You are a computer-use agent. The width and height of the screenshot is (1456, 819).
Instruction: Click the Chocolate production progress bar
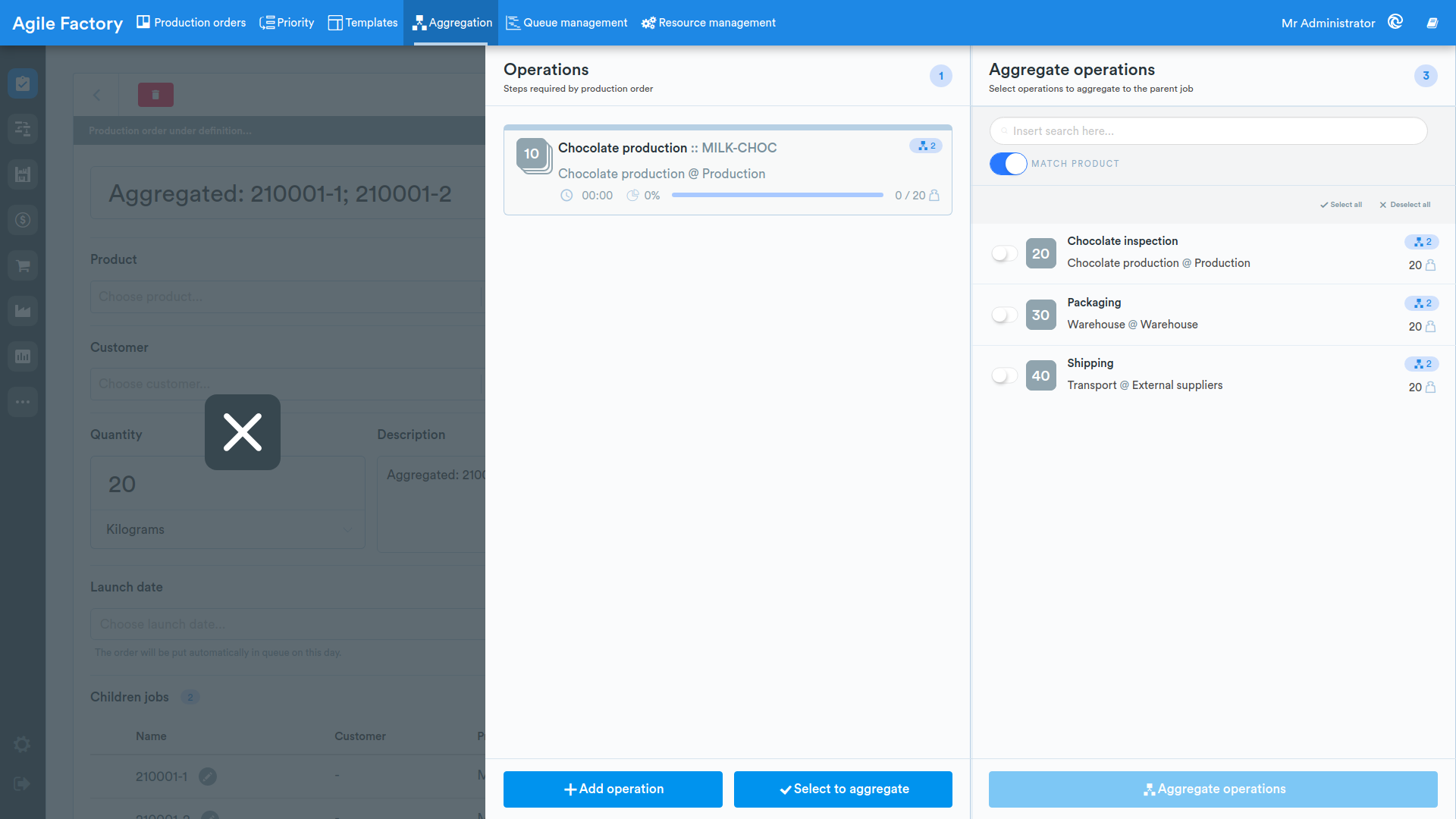(777, 195)
